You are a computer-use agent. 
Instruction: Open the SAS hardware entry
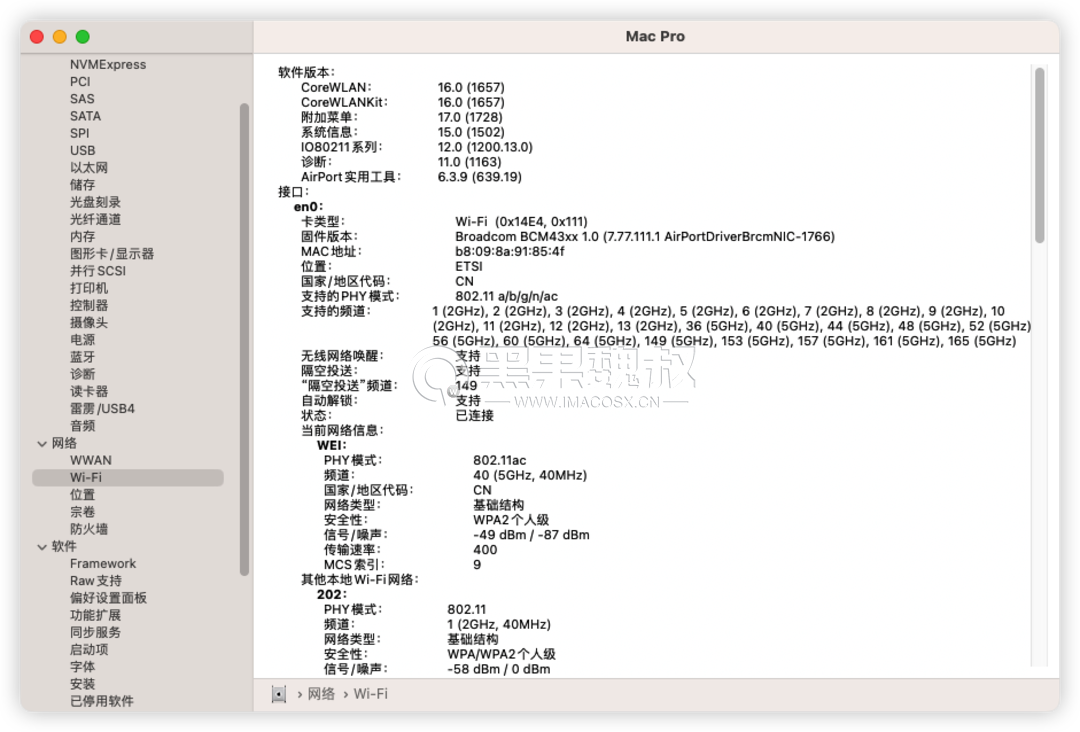point(82,99)
